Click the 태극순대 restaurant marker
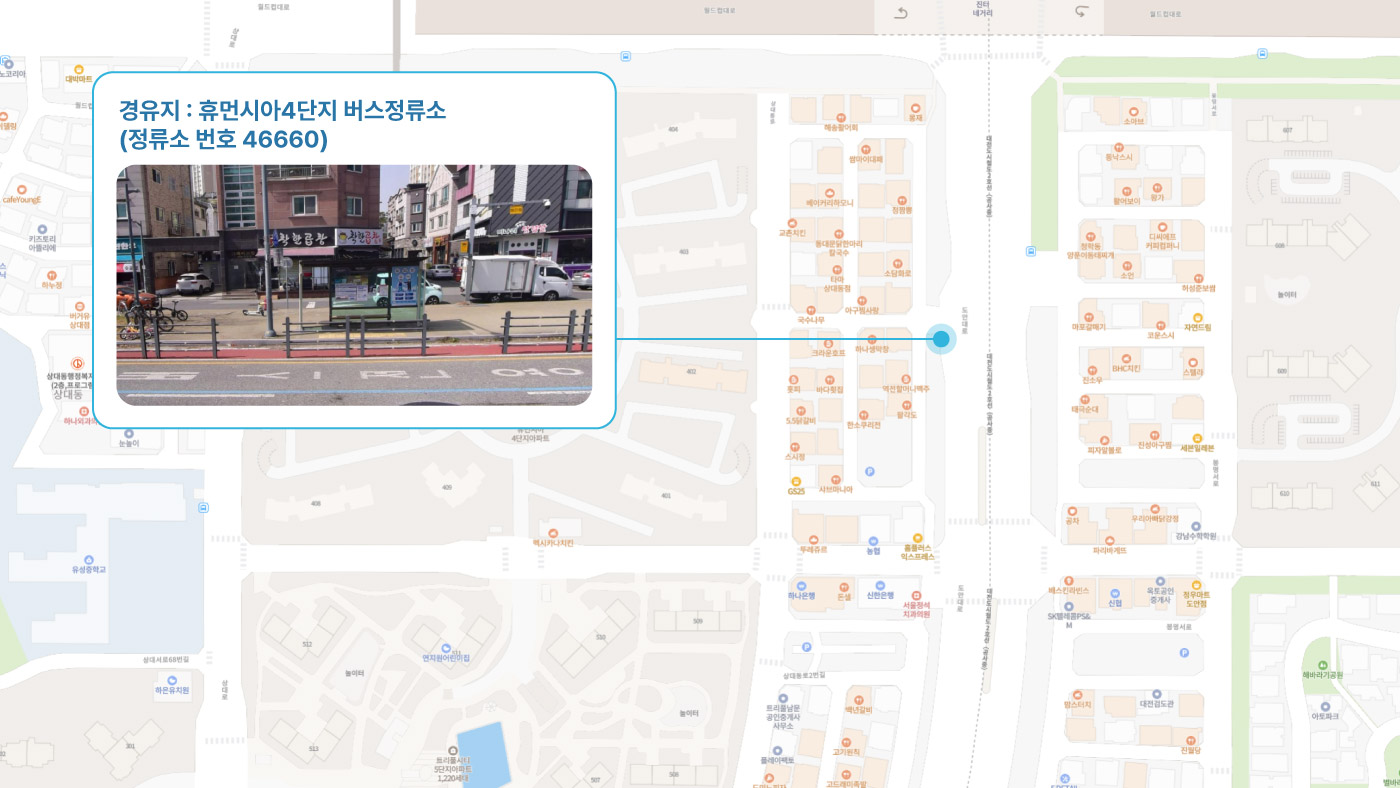This screenshot has height=788, width=1400. point(1084,398)
